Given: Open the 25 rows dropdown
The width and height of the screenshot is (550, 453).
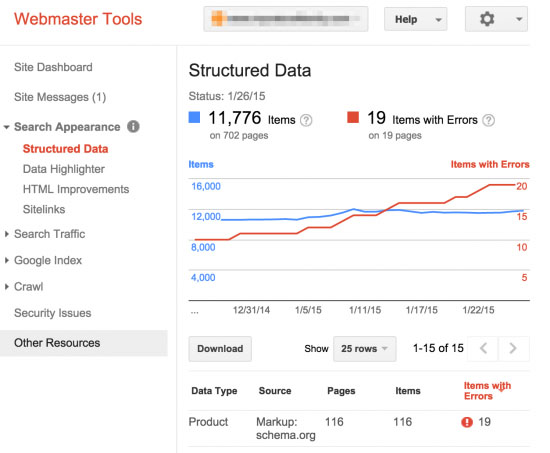Looking at the screenshot, I should click(364, 349).
